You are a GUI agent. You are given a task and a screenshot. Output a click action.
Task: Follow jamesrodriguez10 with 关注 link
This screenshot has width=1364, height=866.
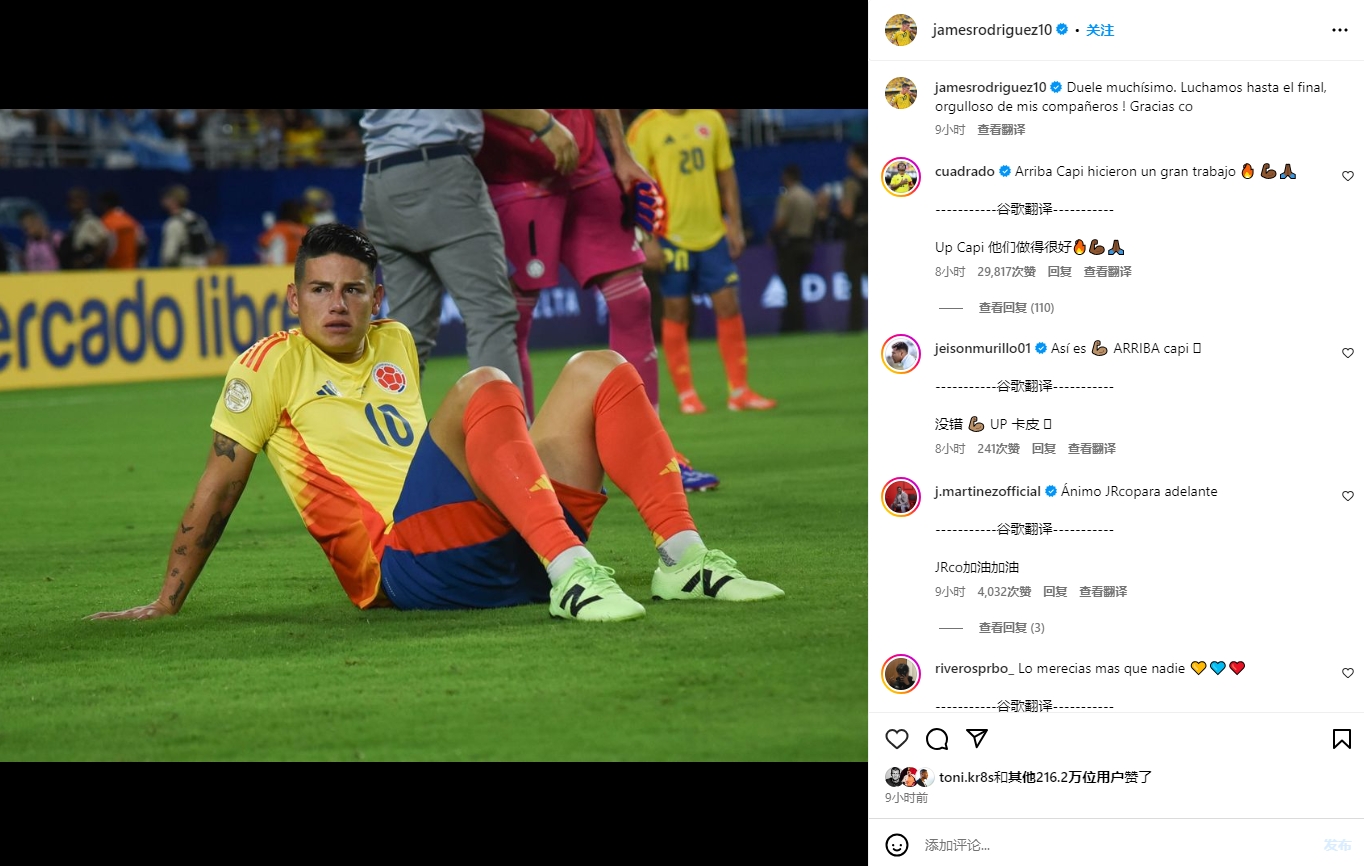tap(1100, 30)
